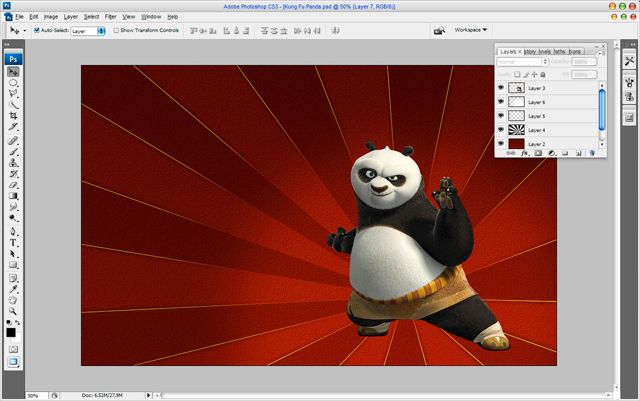Select the Polygonal Lasso tool
The height and width of the screenshot is (401, 640).
13,94
